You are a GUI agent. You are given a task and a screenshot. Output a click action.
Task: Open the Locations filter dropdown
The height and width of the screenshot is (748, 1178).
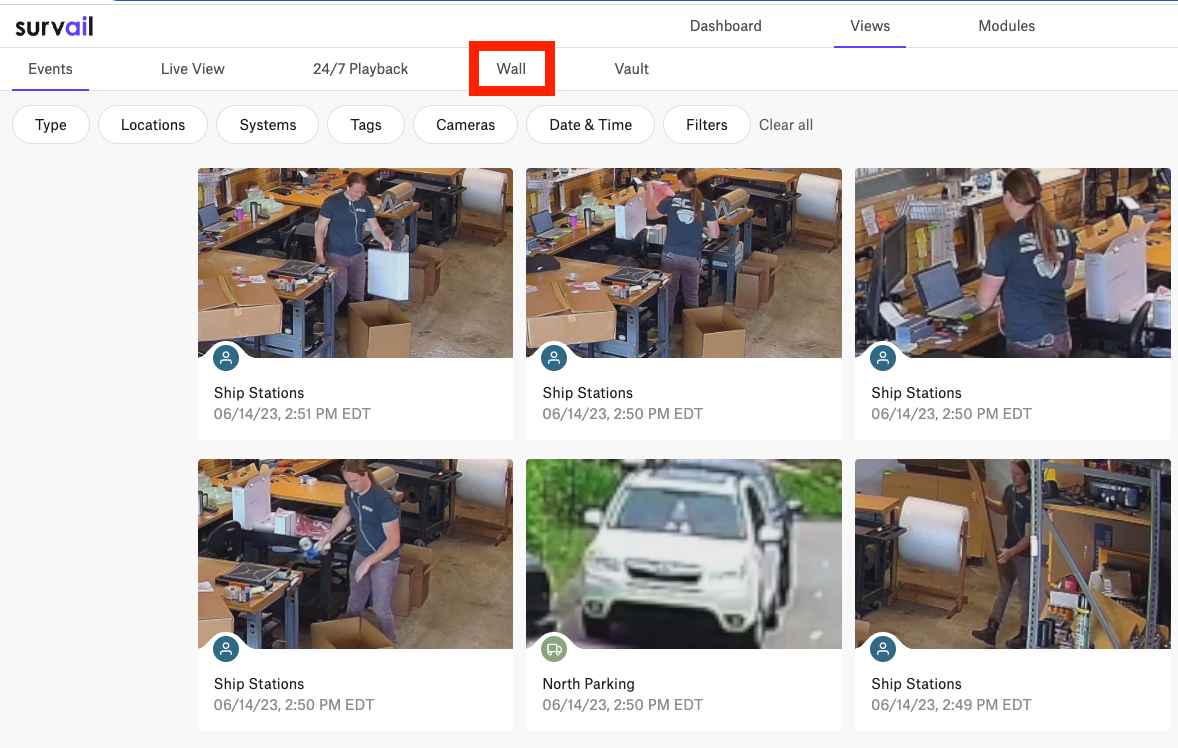[153, 125]
